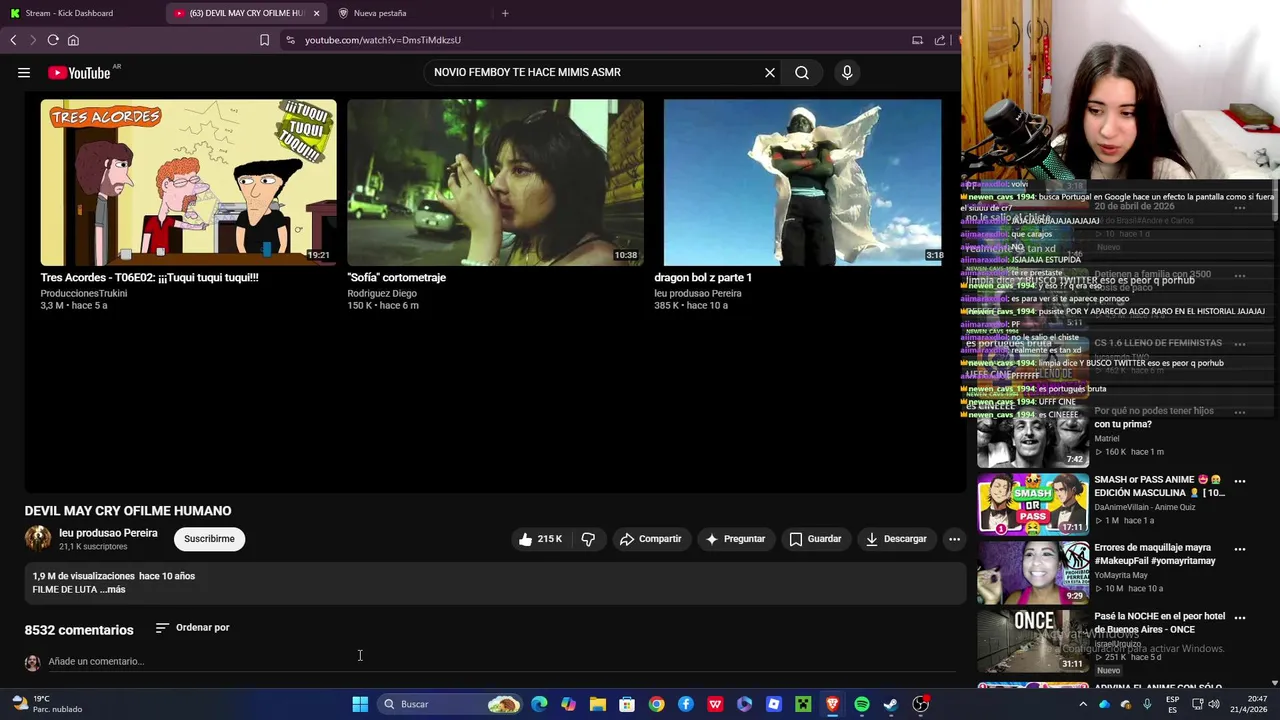Click the 8532 comentarios heading

(x=79, y=630)
